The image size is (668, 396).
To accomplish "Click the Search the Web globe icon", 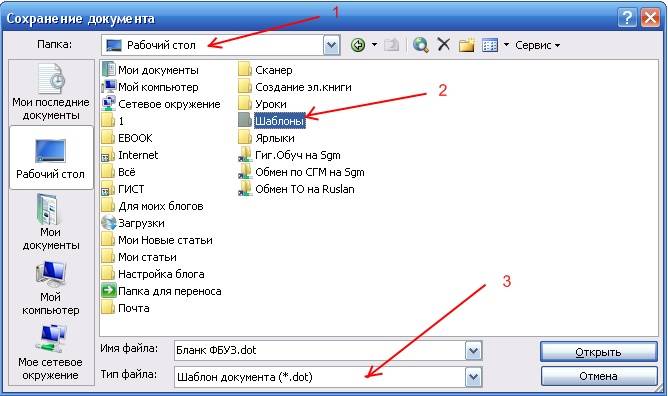I will [x=420, y=45].
